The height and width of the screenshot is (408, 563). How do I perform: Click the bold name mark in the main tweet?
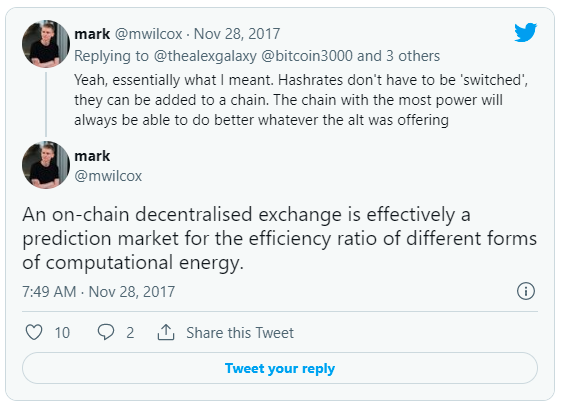(x=92, y=156)
